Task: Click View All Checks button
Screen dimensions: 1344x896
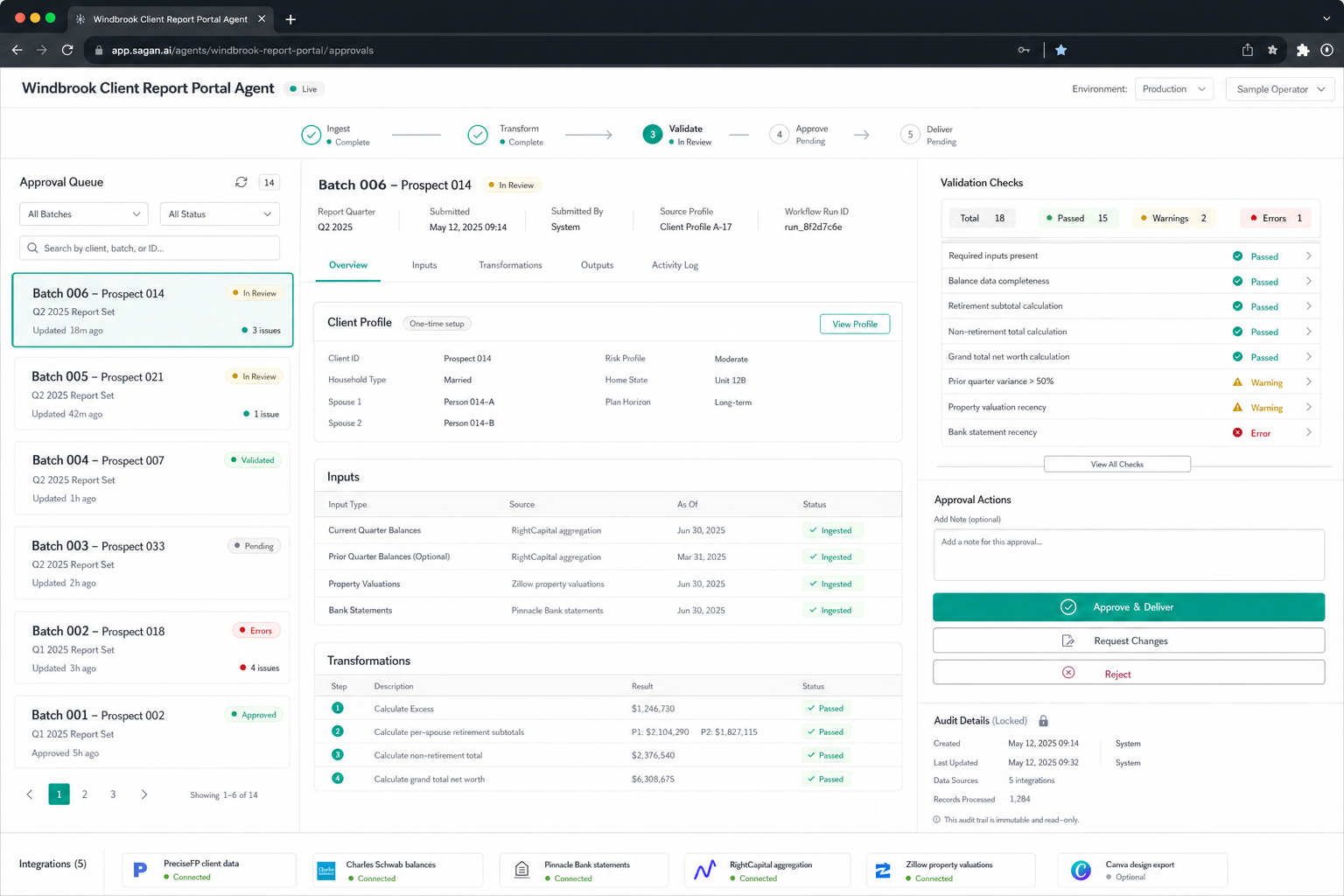Action: point(1116,464)
